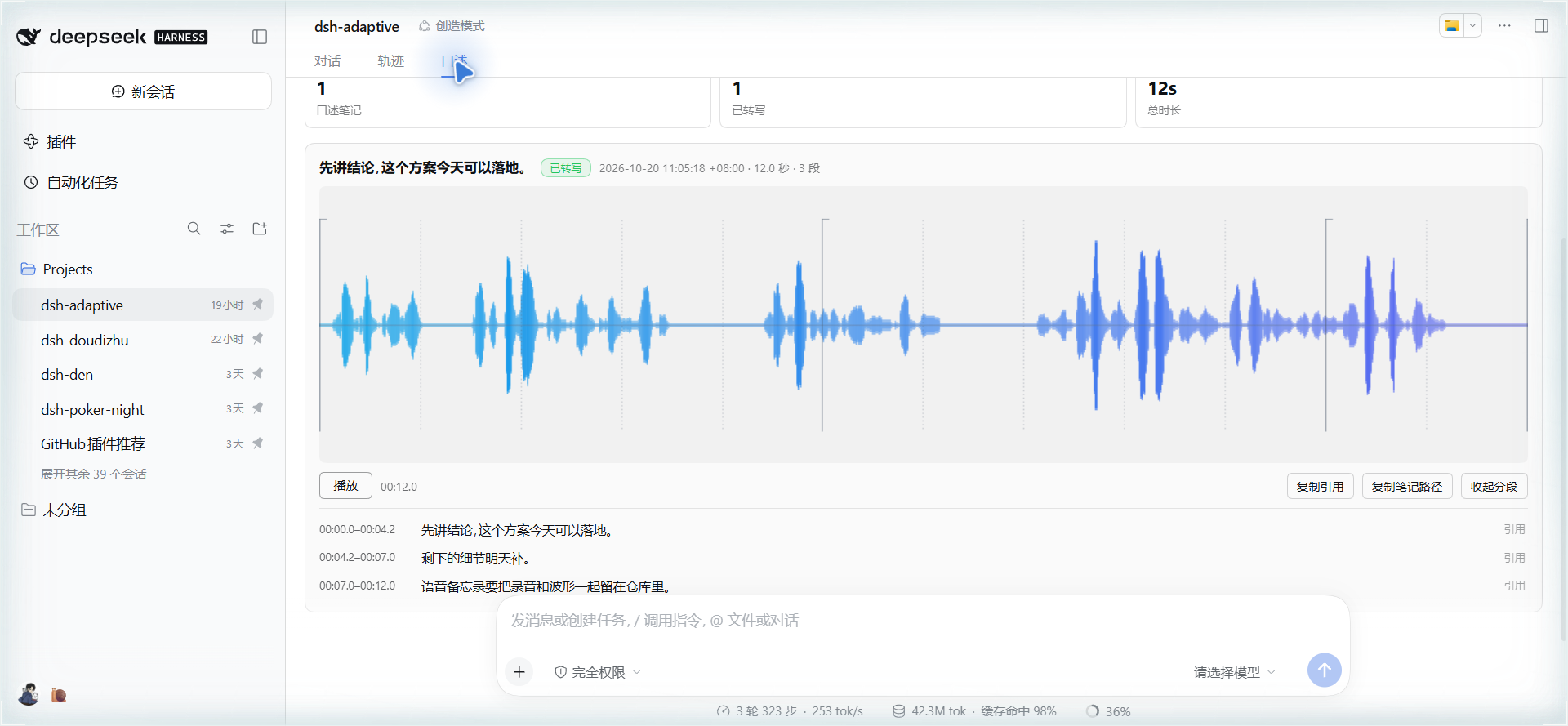Open dropdown arrow beside folder icon
The width and height of the screenshot is (1568, 726).
coord(1472,25)
